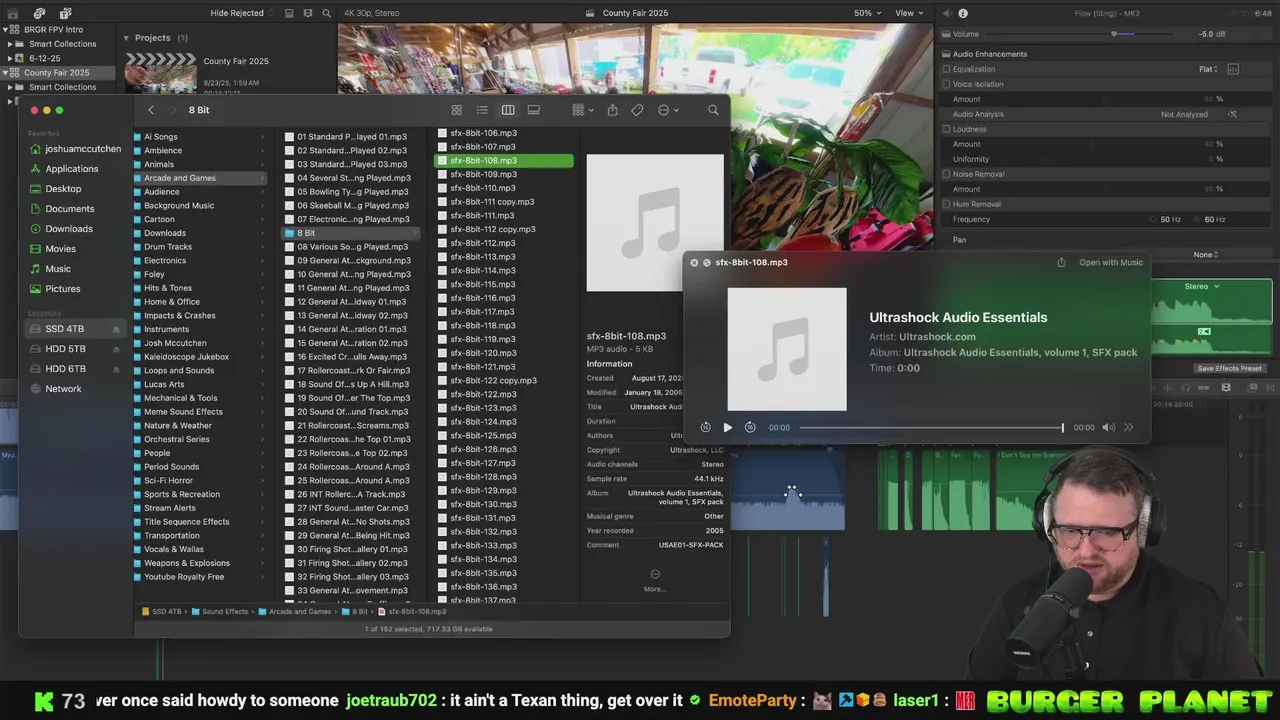The width and height of the screenshot is (1280, 720).
Task: Collapse Projects section disclosure triangle
Action: click(126, 38)
